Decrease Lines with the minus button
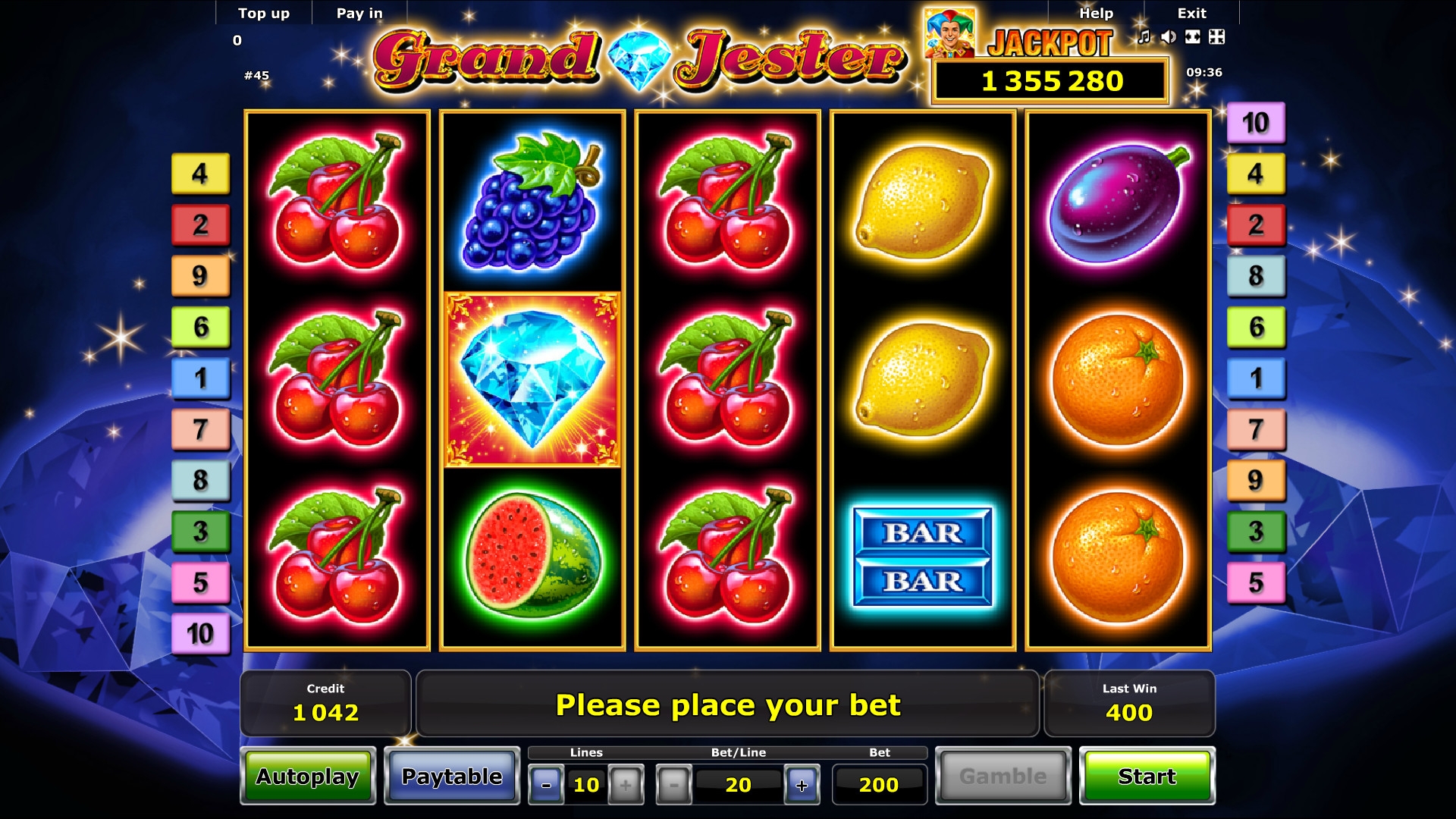The height and width of the screenshot is (819, 1456). (x=546, y=785)
